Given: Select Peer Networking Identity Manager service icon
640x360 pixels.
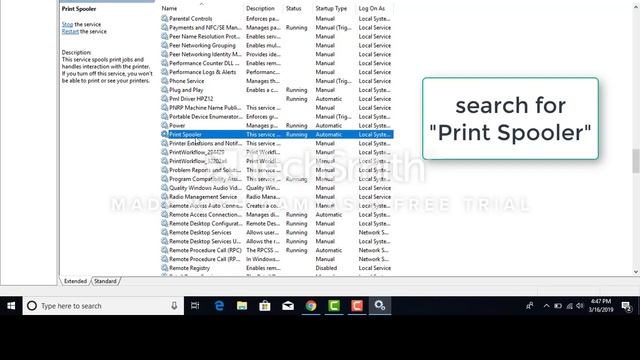Looking at the screenshot, I should [164, 54].
